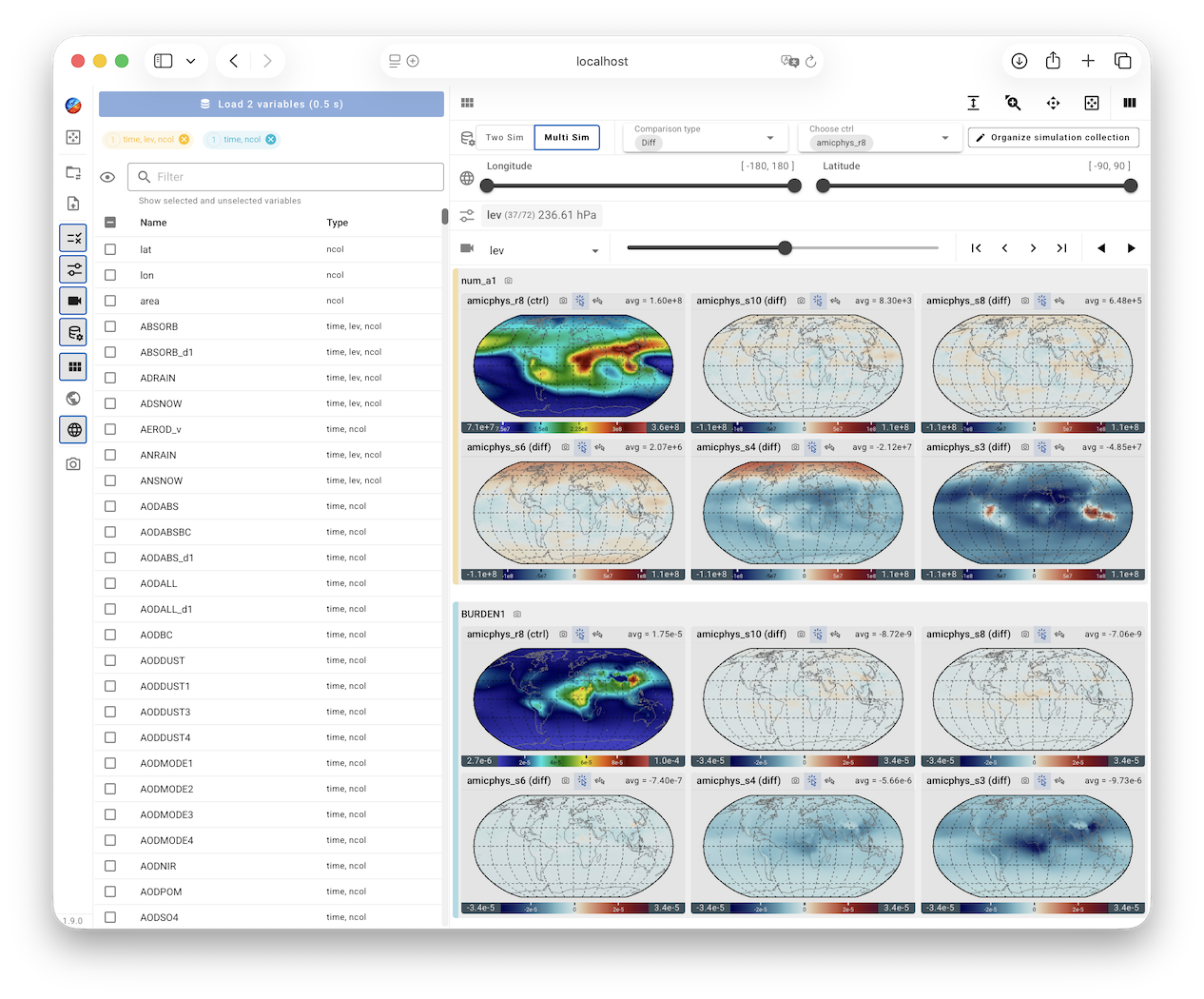Screen dimensions: 1204x999
Task: Toggle the video camera animation panel icon
Action: coord(73,301)
